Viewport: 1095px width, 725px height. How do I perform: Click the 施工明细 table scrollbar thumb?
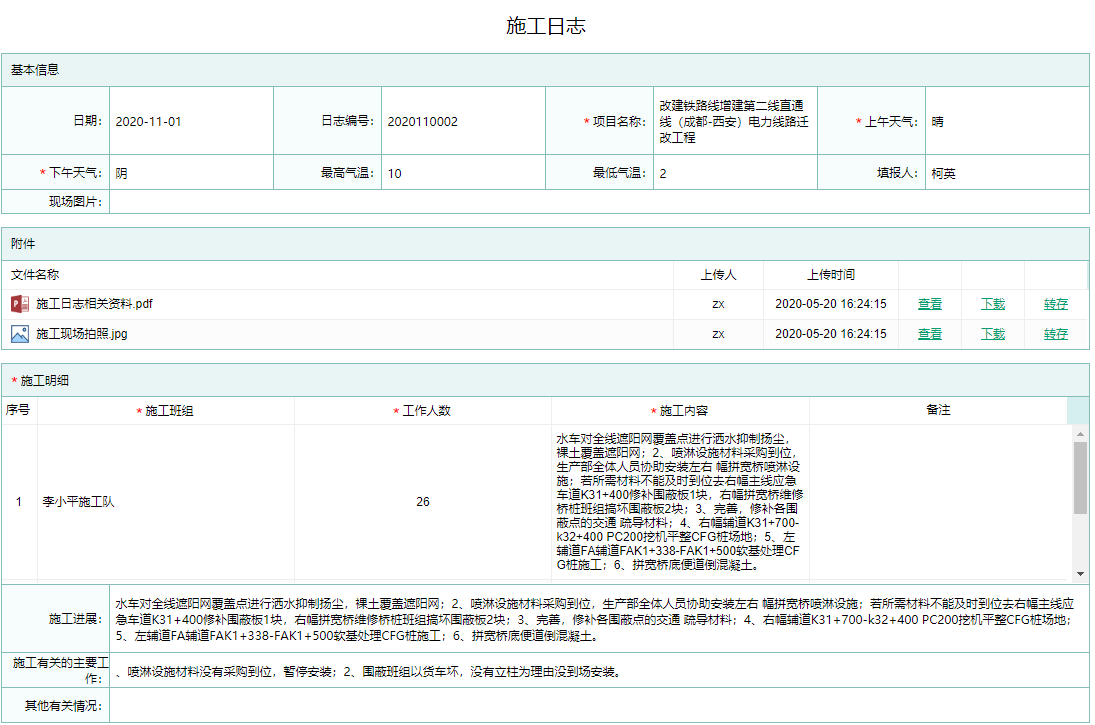coord(1080,477)
